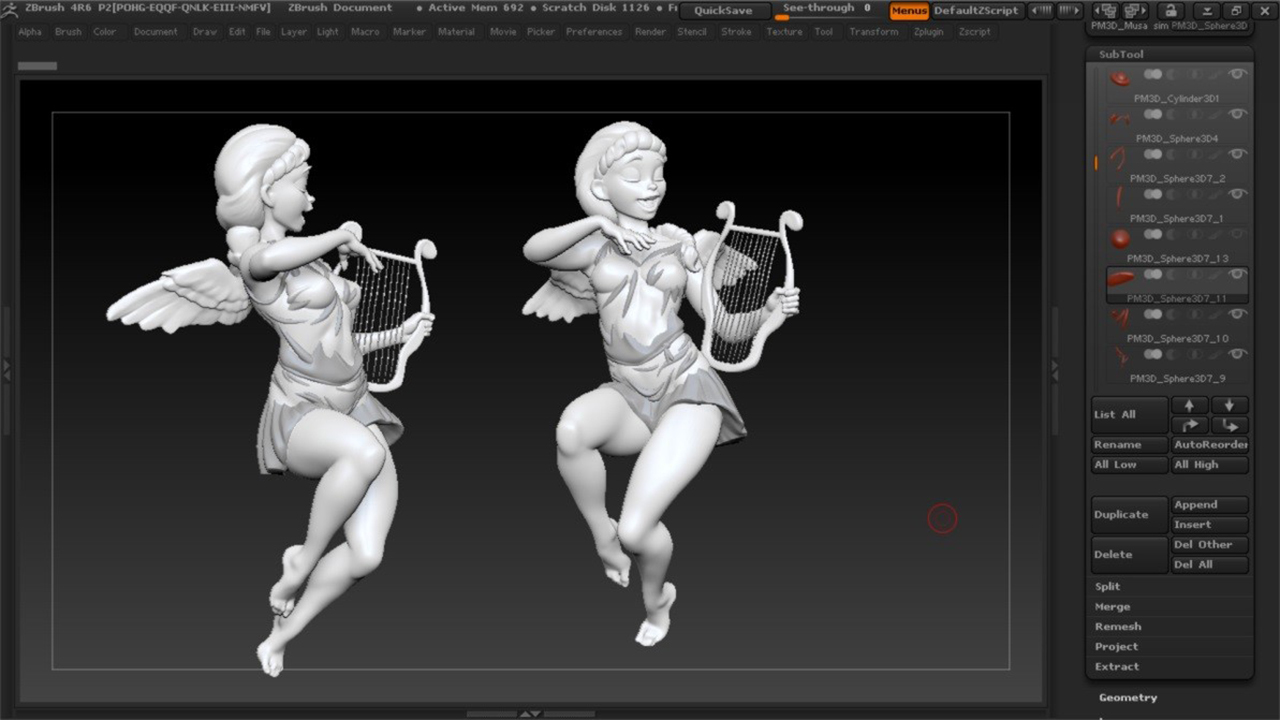Adjust the See-through slider
Screen dimensions: 1280x720
pyautogui.click(x=826, y=11)
